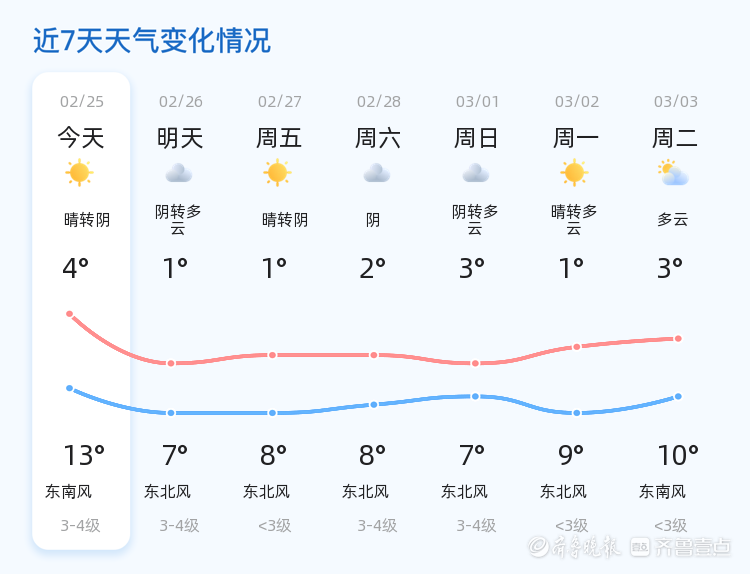Click the sunny icon under 周一
Screen dimensions: 750x574
pos(575,173)
